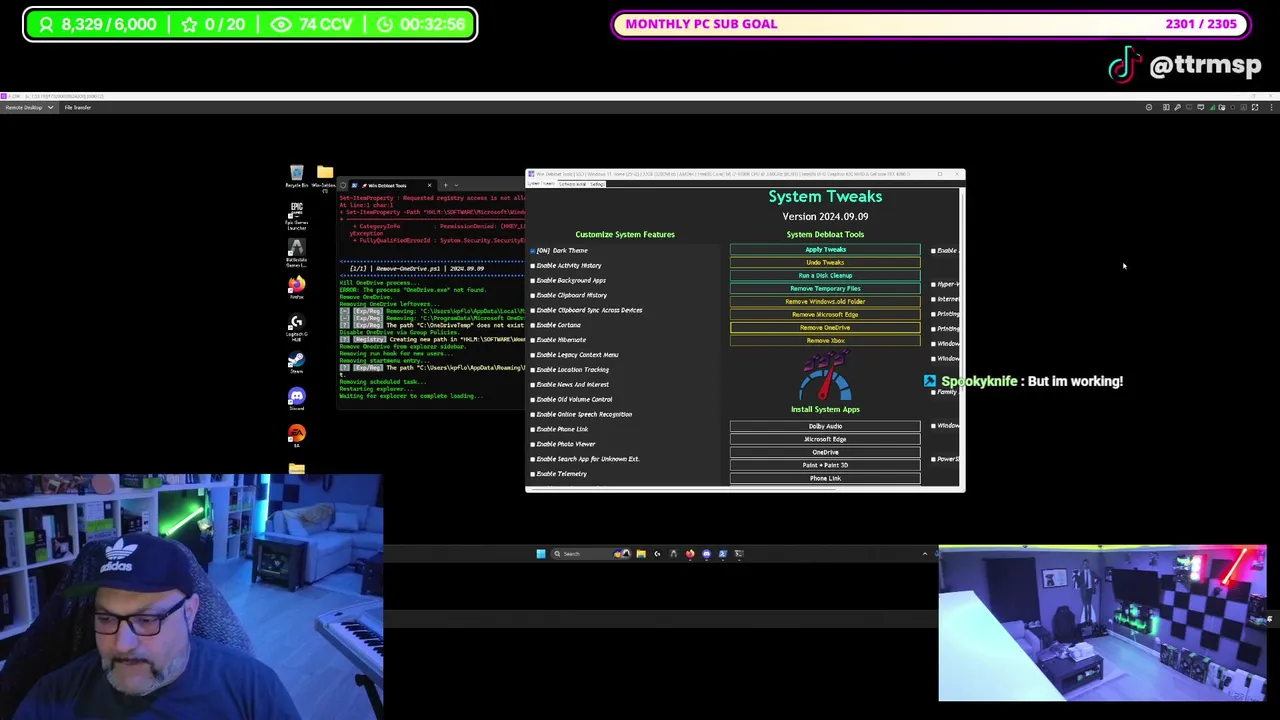Open Discord desktop shortcut
Viewport: 1280px width, 720px height.
296,400
